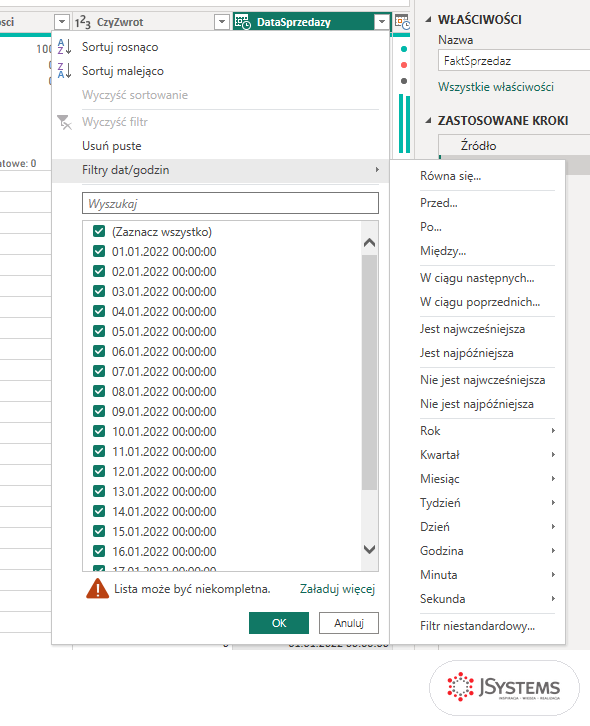590x726 pixels.
Task: Open the Godzina submenu
Action: (487, 551)
